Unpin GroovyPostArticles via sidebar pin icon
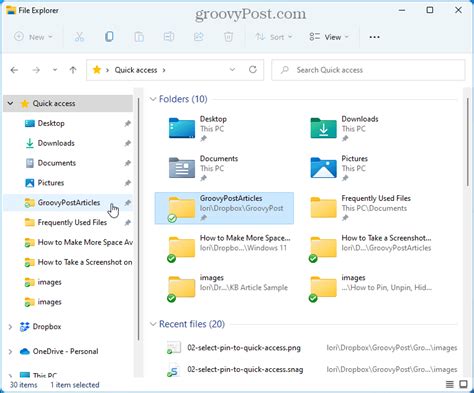Viewport: 474px width, 393px height. click(127, 203)
